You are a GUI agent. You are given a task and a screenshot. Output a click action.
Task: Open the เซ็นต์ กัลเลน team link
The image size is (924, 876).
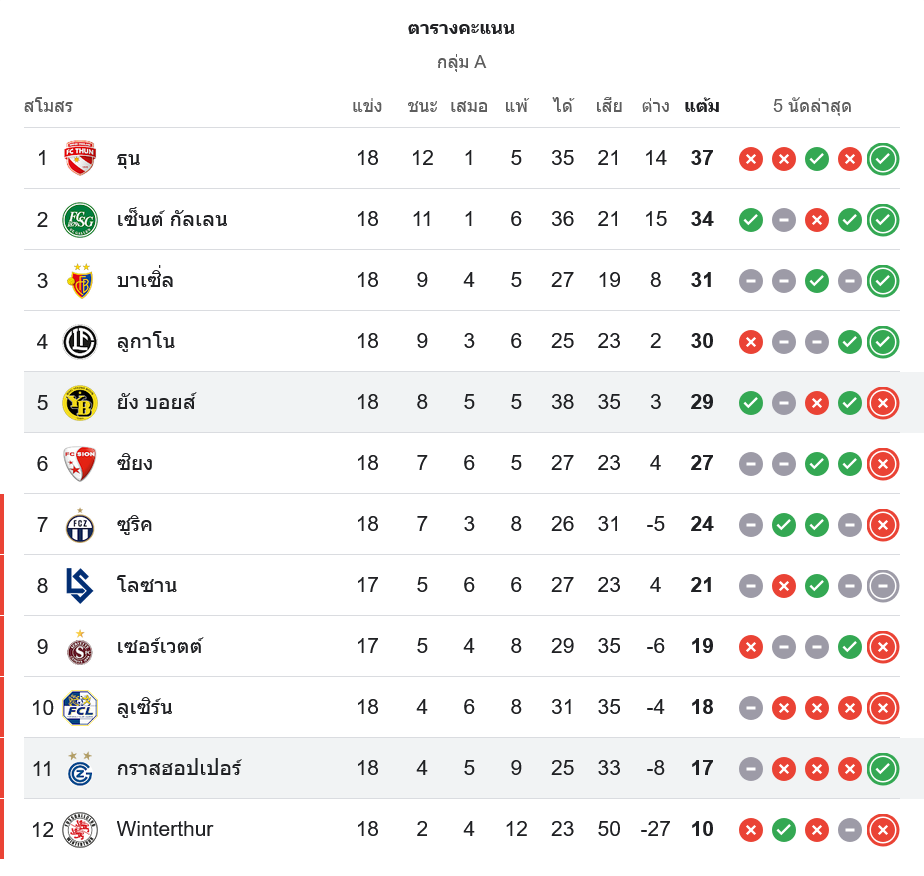[171, 219]
